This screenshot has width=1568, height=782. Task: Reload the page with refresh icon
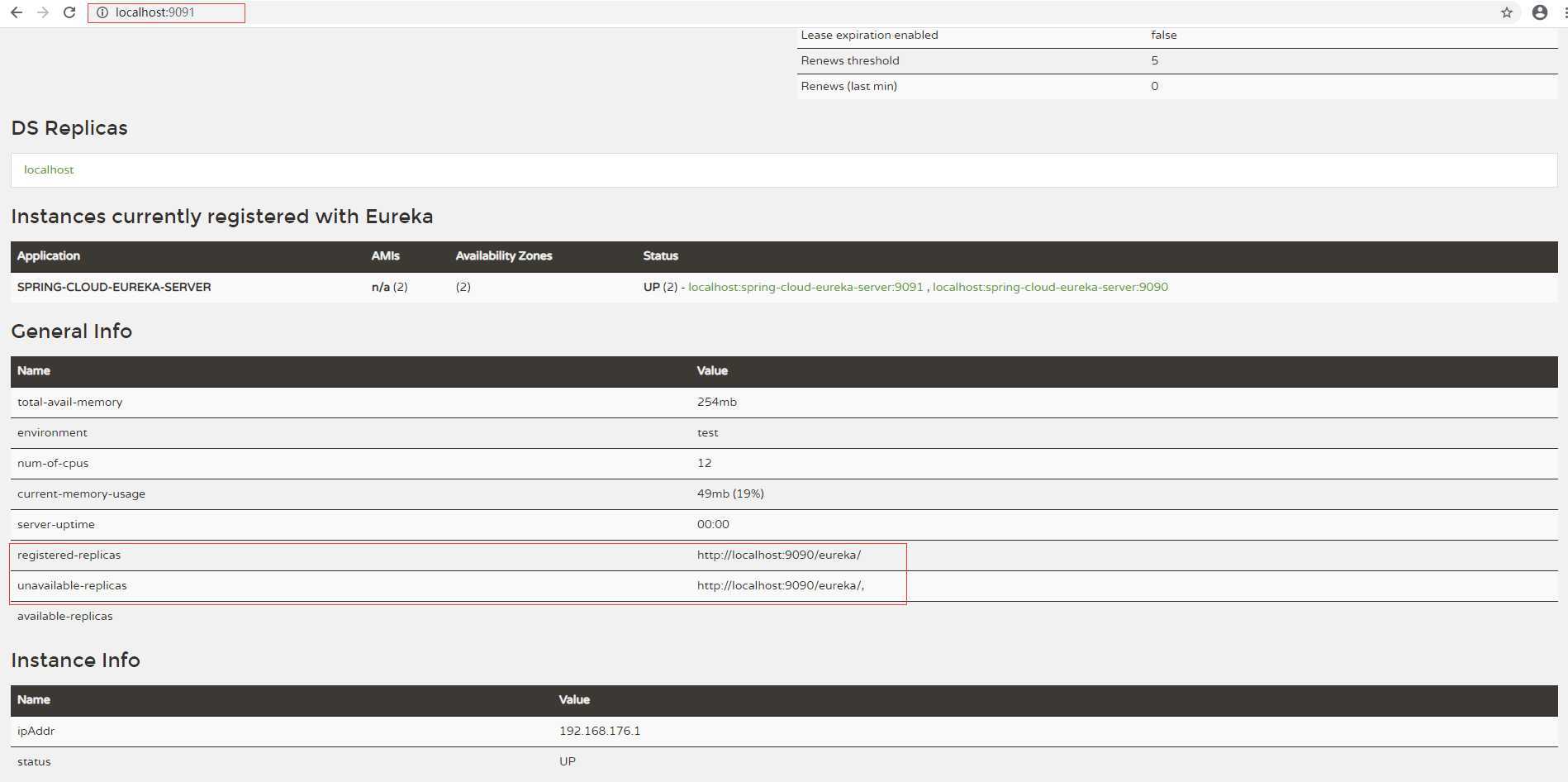69,12
